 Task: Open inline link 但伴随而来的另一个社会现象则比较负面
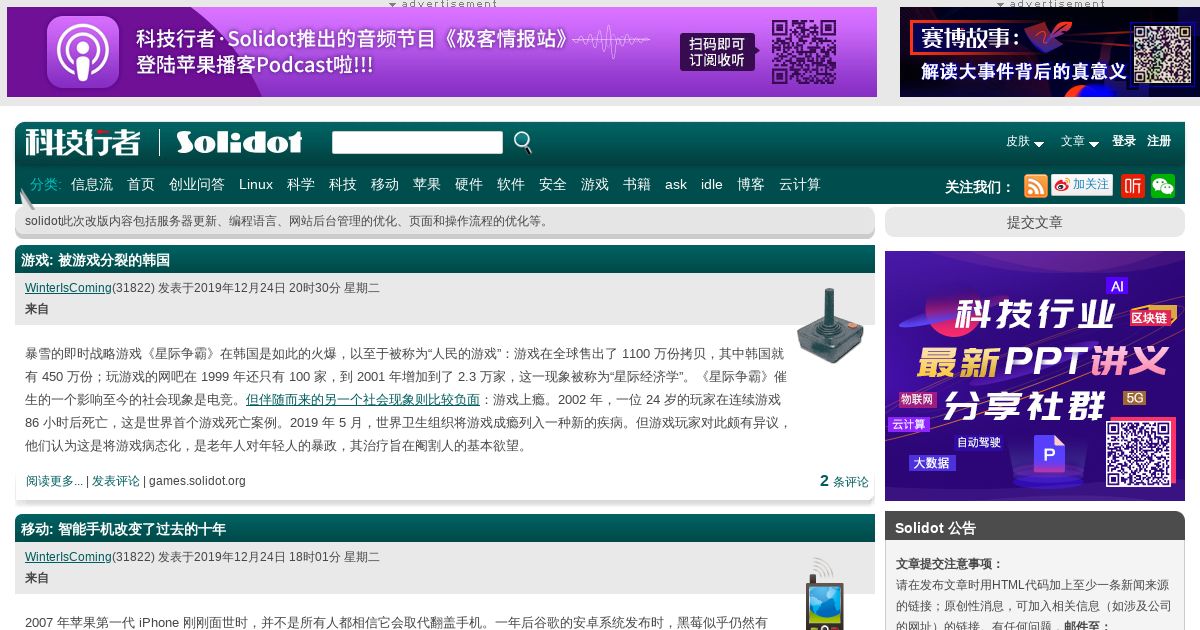[363, 399]
